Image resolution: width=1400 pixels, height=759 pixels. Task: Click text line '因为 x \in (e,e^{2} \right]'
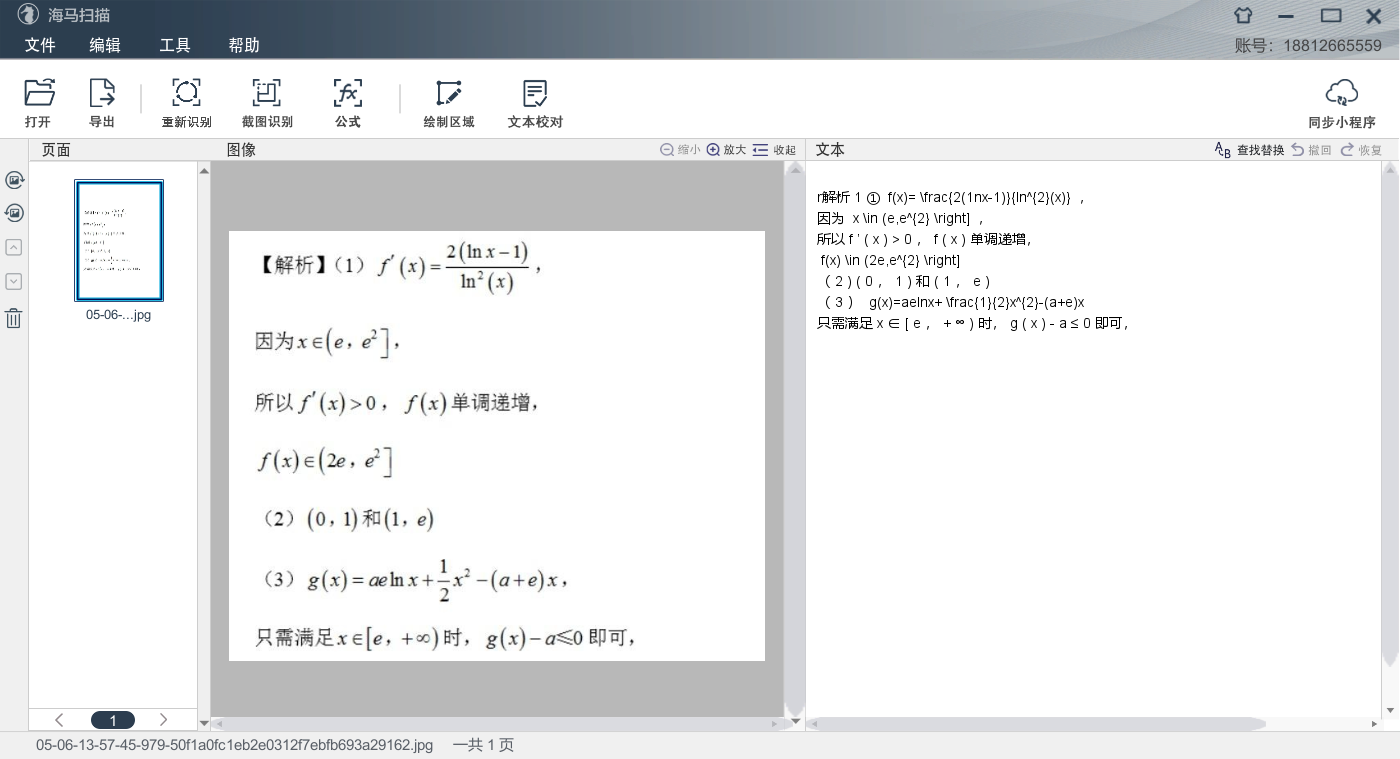coord(901,218)
